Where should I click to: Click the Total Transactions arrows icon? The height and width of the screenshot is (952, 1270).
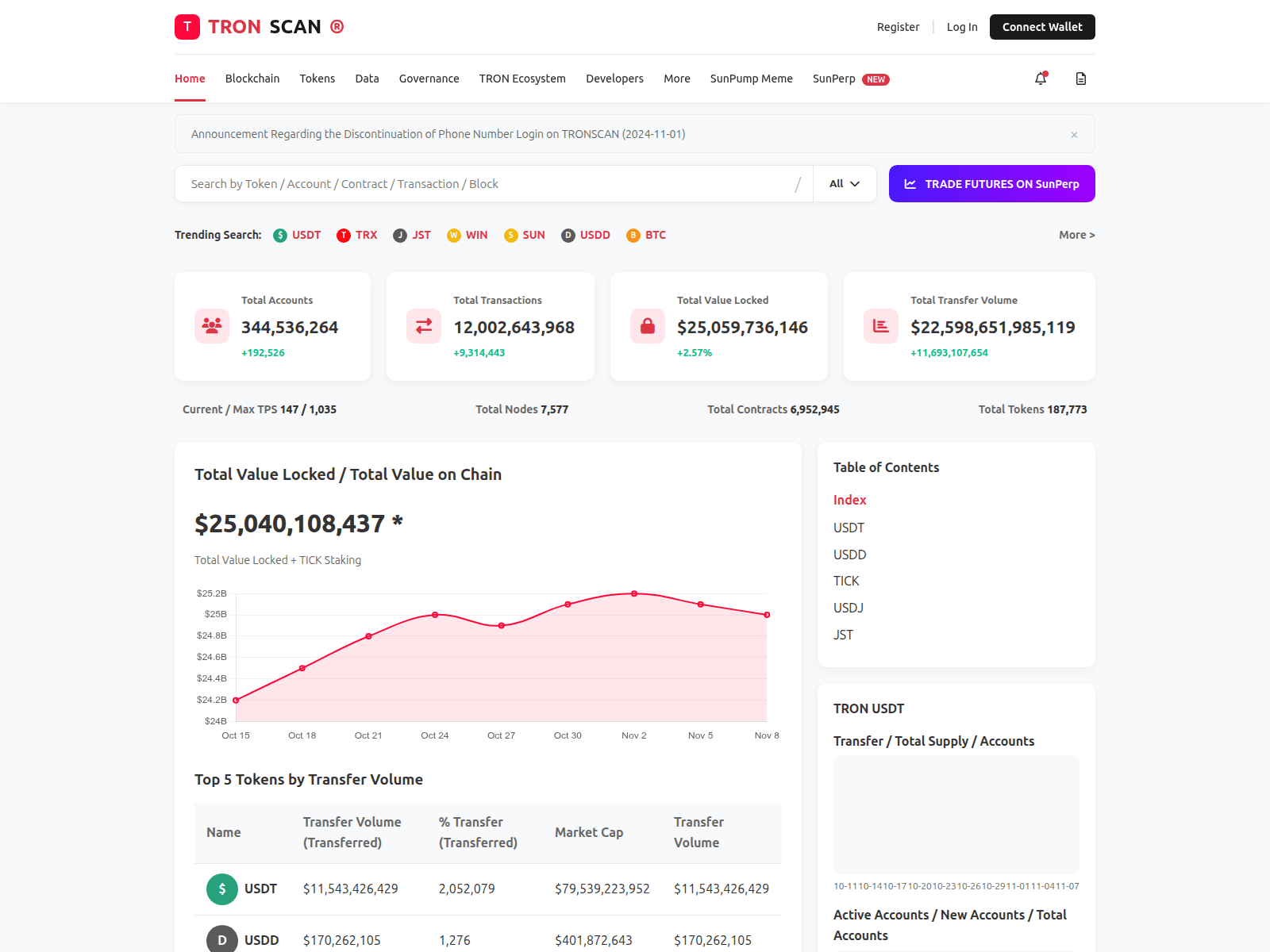click(424, 326)
